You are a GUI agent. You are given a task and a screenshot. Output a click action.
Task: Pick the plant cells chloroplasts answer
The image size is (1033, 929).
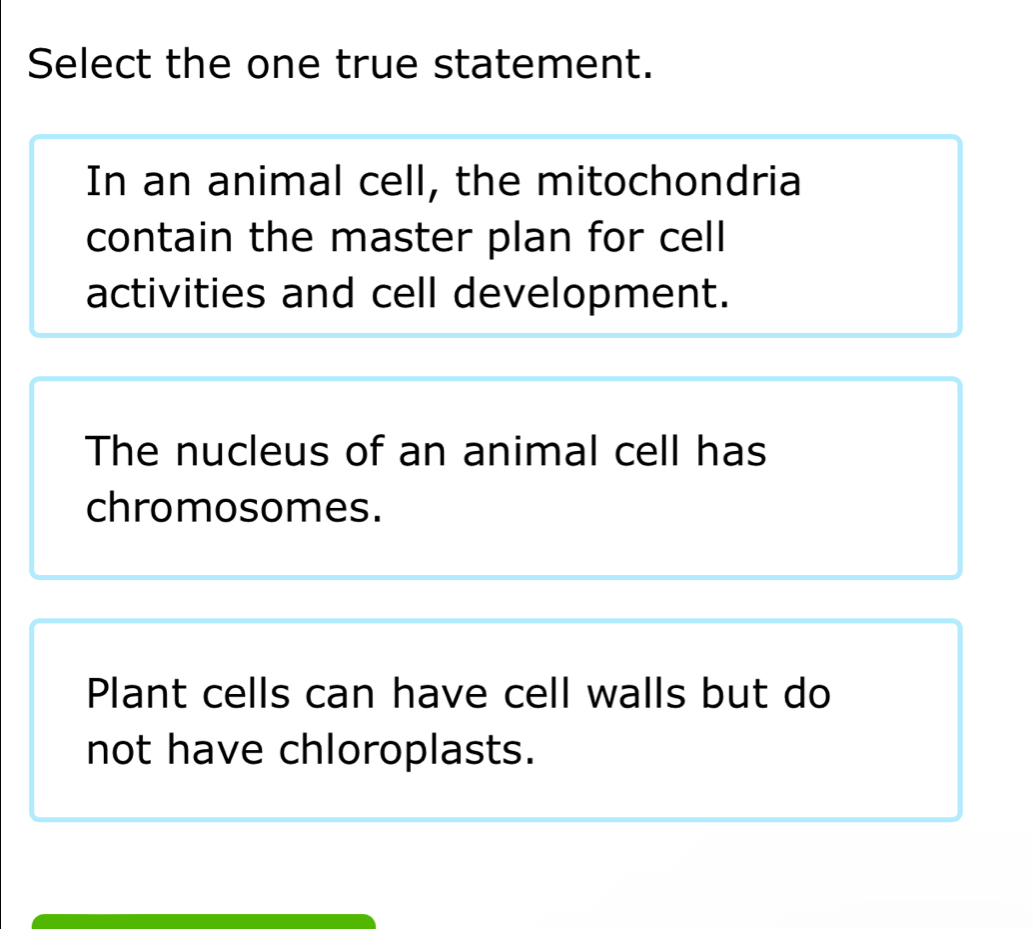[x=496, y=720]
